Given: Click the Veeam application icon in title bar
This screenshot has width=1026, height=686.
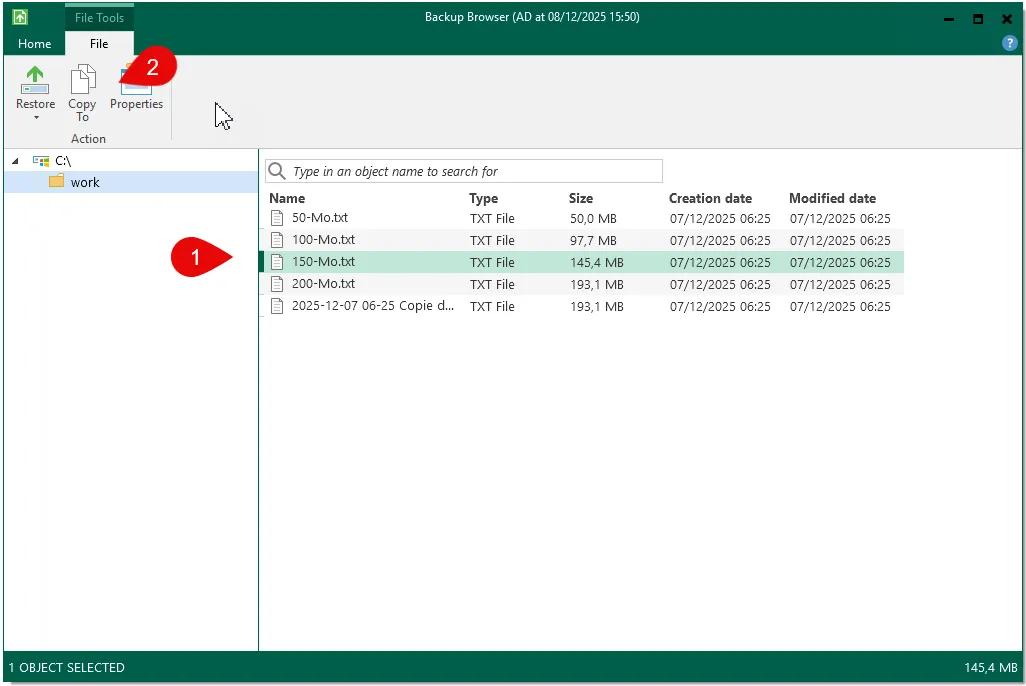Looking at the screenshot, I should point(20,17).
